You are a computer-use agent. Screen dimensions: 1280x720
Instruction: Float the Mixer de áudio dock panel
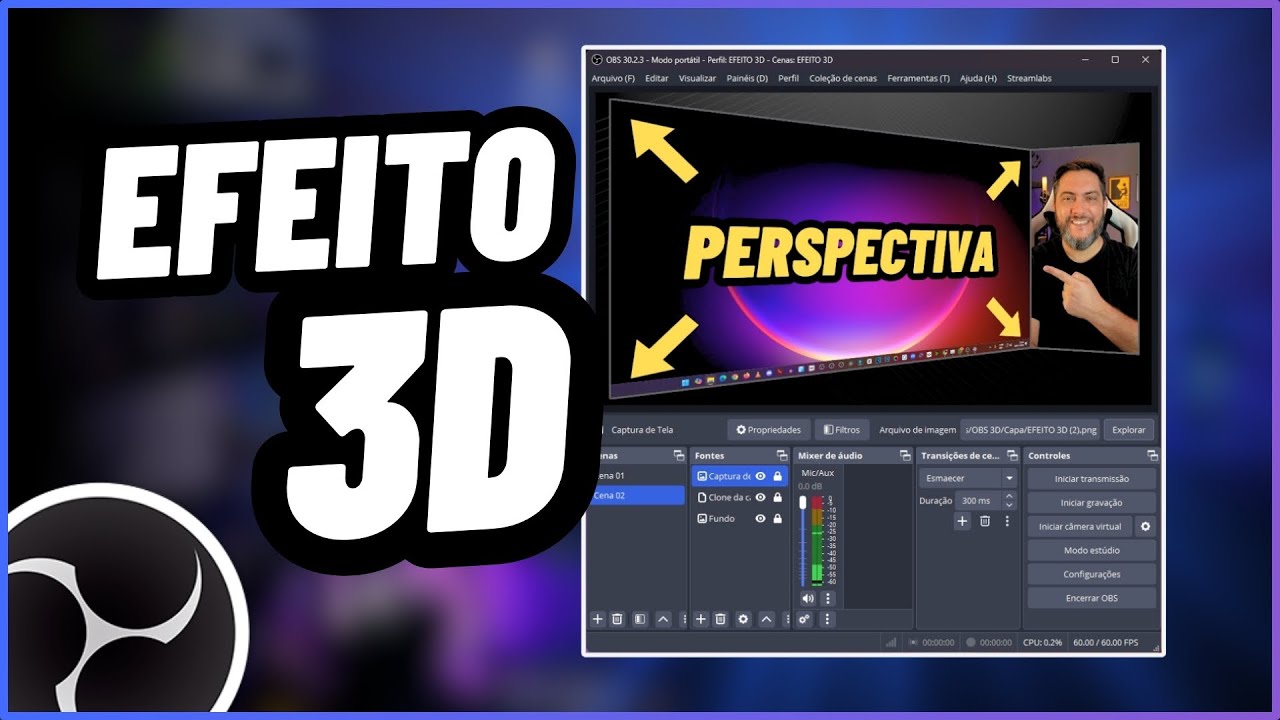(x=905, y=456)
